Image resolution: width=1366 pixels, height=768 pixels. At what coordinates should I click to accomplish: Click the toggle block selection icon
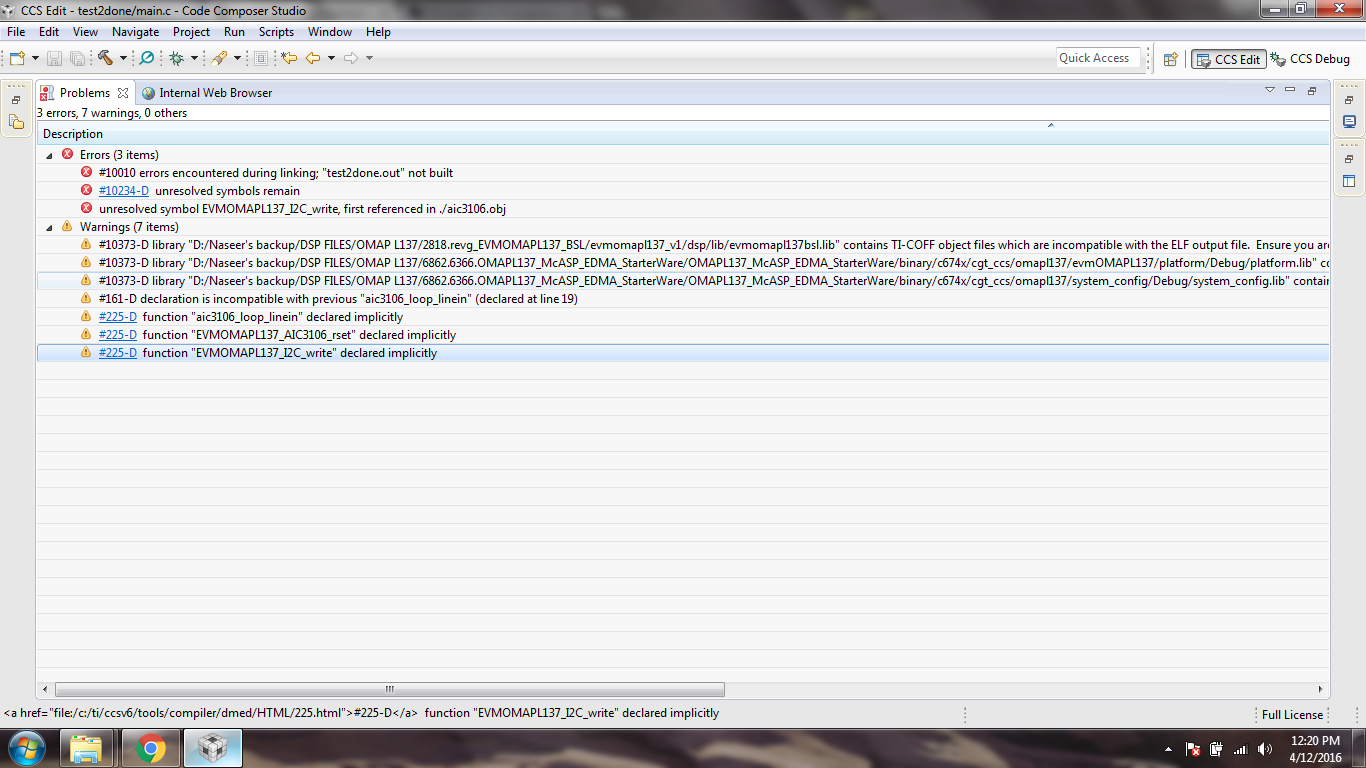click(x=261, y=58)
